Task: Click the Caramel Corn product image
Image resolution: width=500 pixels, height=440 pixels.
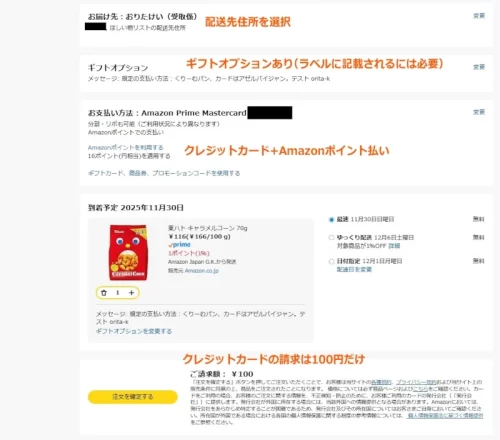Action: click(x=128, y=252)
